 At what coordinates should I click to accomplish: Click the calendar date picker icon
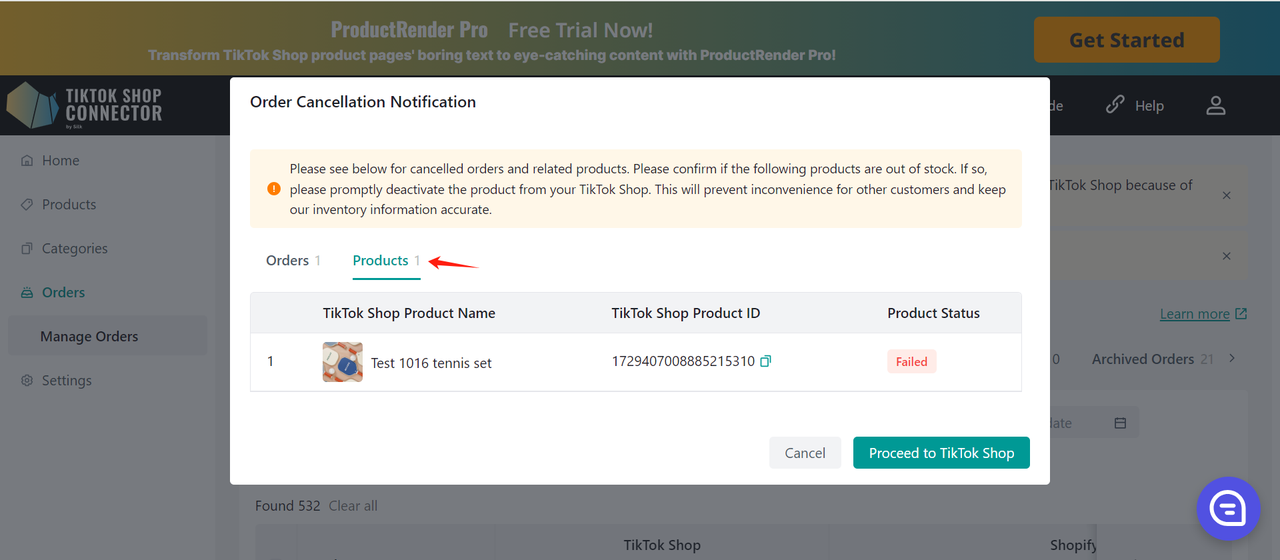(x=1120, y=423)
